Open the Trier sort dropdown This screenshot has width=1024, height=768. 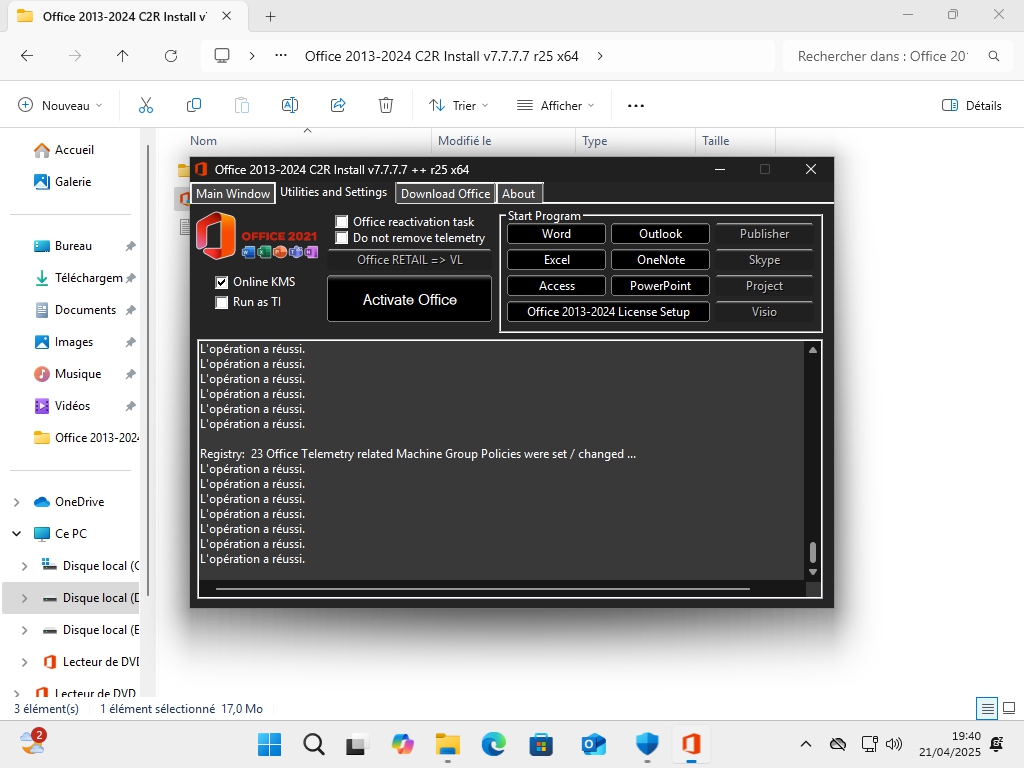459,105
